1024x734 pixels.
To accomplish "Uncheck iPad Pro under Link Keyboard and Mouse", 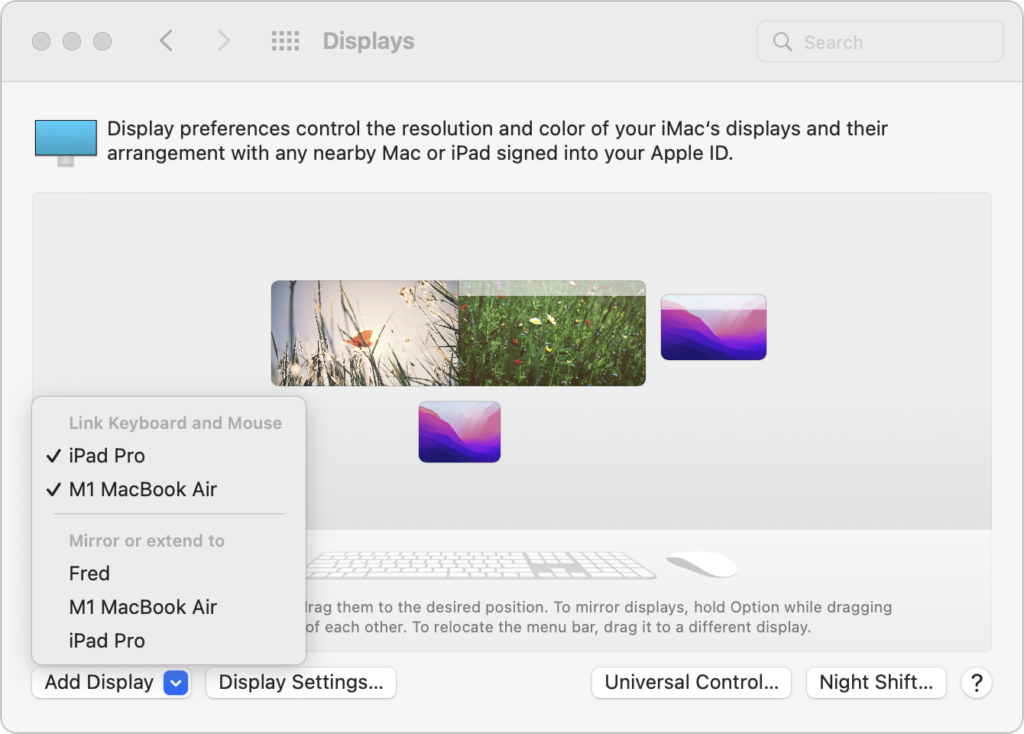I will point(168,455).
